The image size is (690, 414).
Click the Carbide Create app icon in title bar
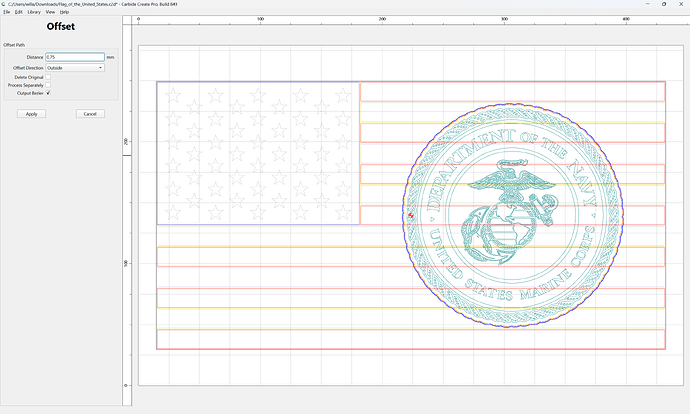coord(4,4)
